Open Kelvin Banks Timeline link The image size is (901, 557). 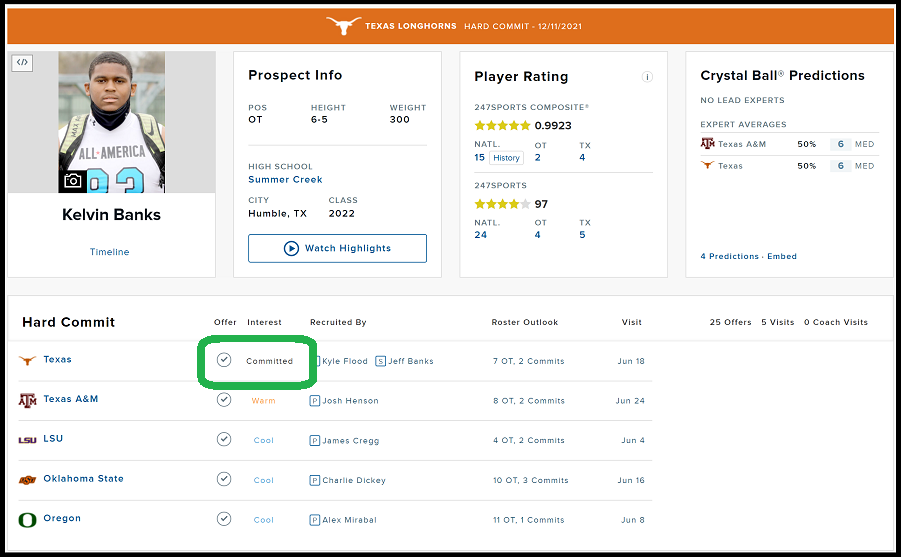pyautogui.click(x=109, y=252)
